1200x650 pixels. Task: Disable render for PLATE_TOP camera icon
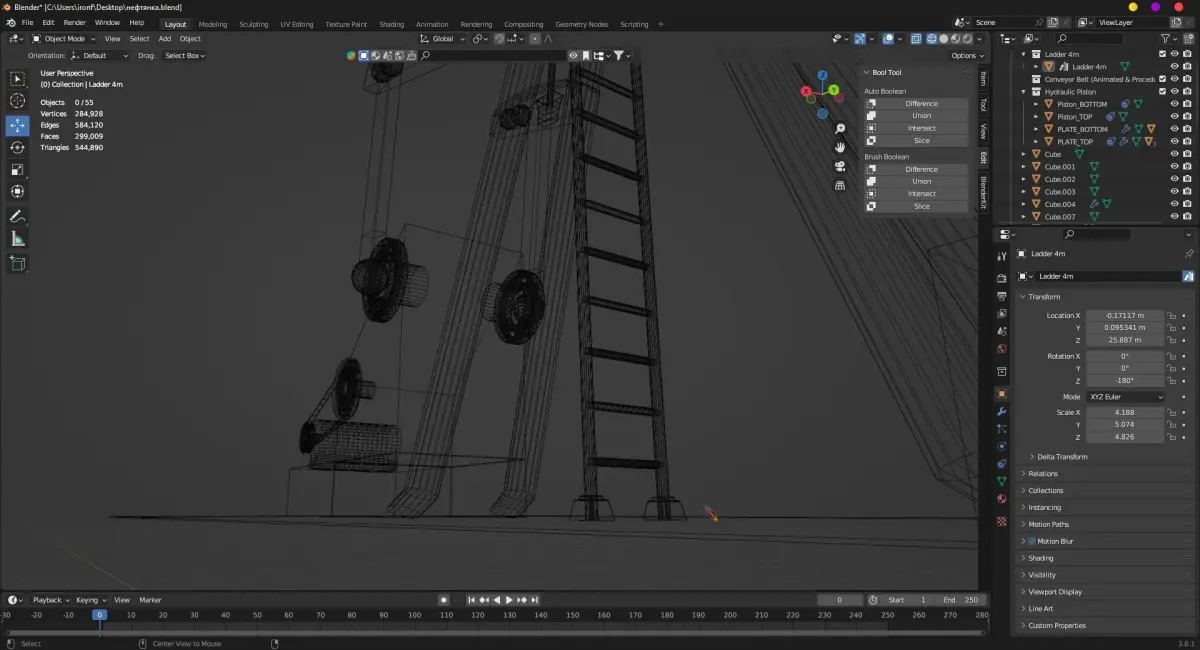(x=1187, y=141)
